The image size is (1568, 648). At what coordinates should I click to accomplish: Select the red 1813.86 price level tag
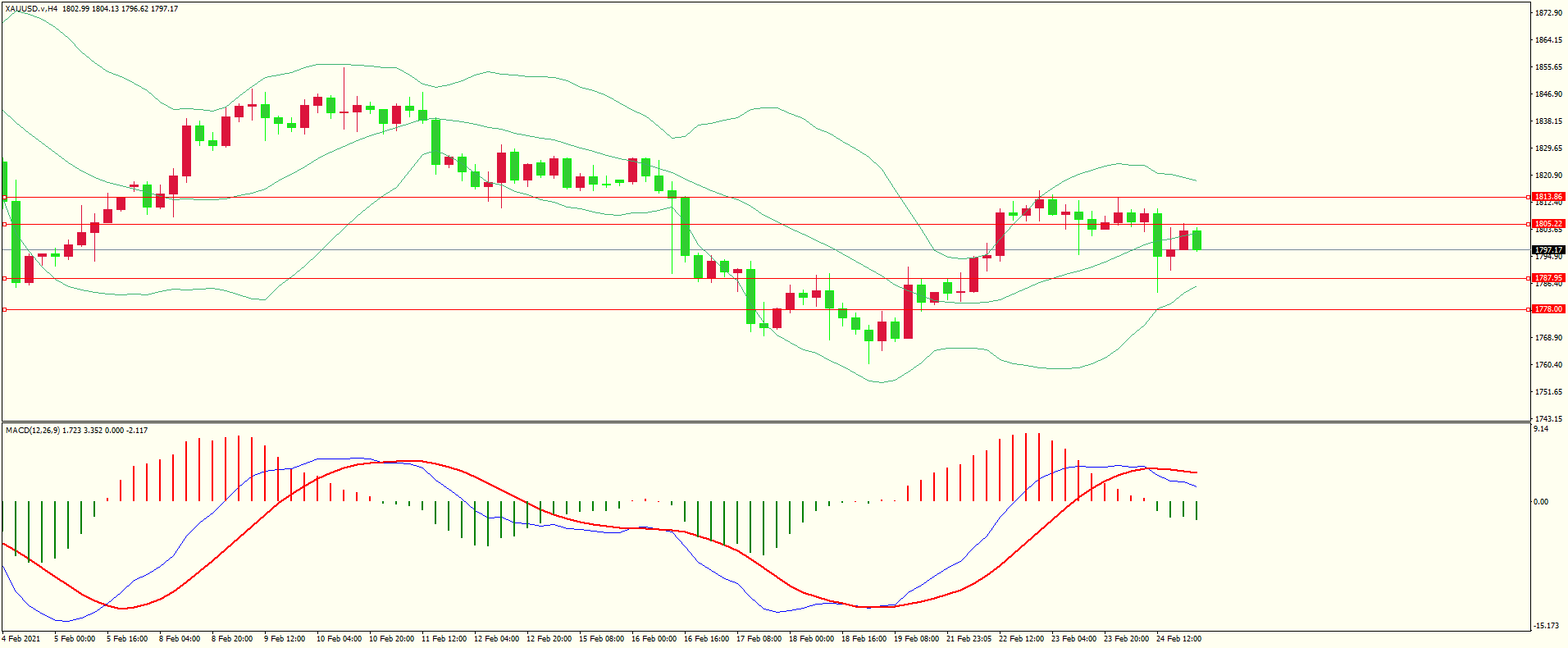click(1549, 197)
